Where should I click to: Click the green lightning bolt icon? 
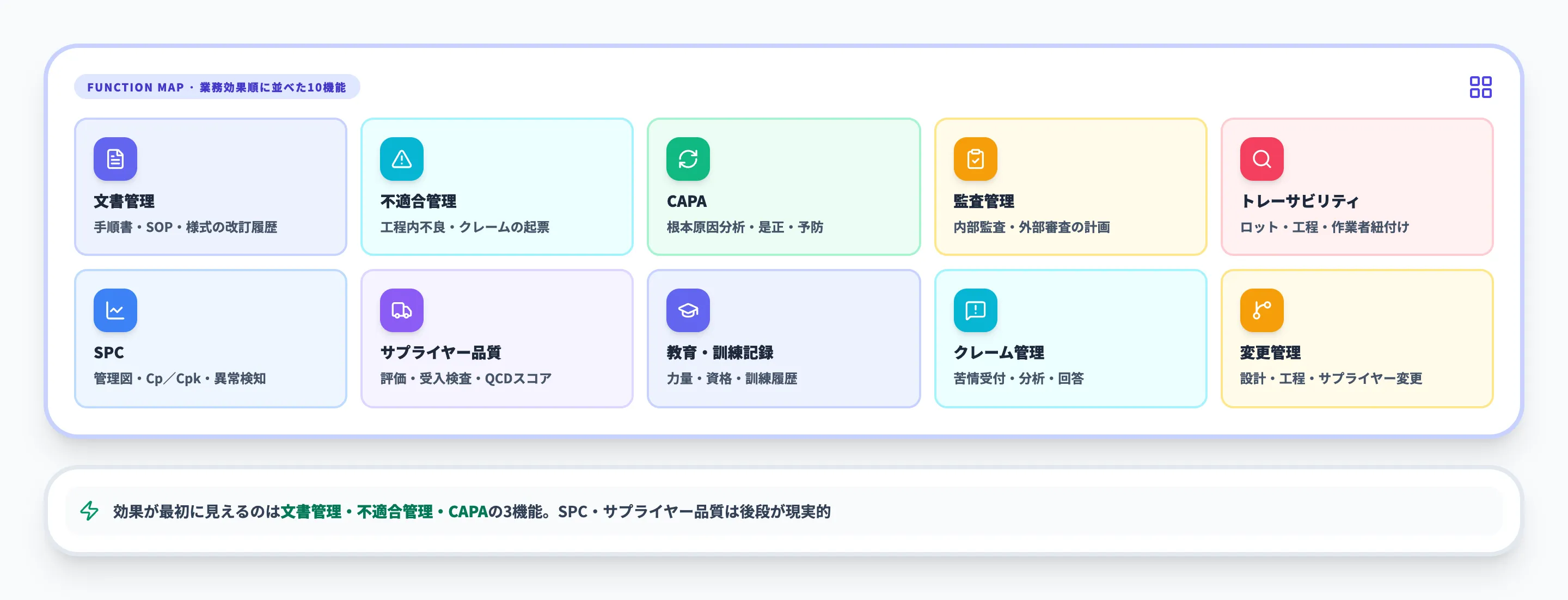coord(89,512)
